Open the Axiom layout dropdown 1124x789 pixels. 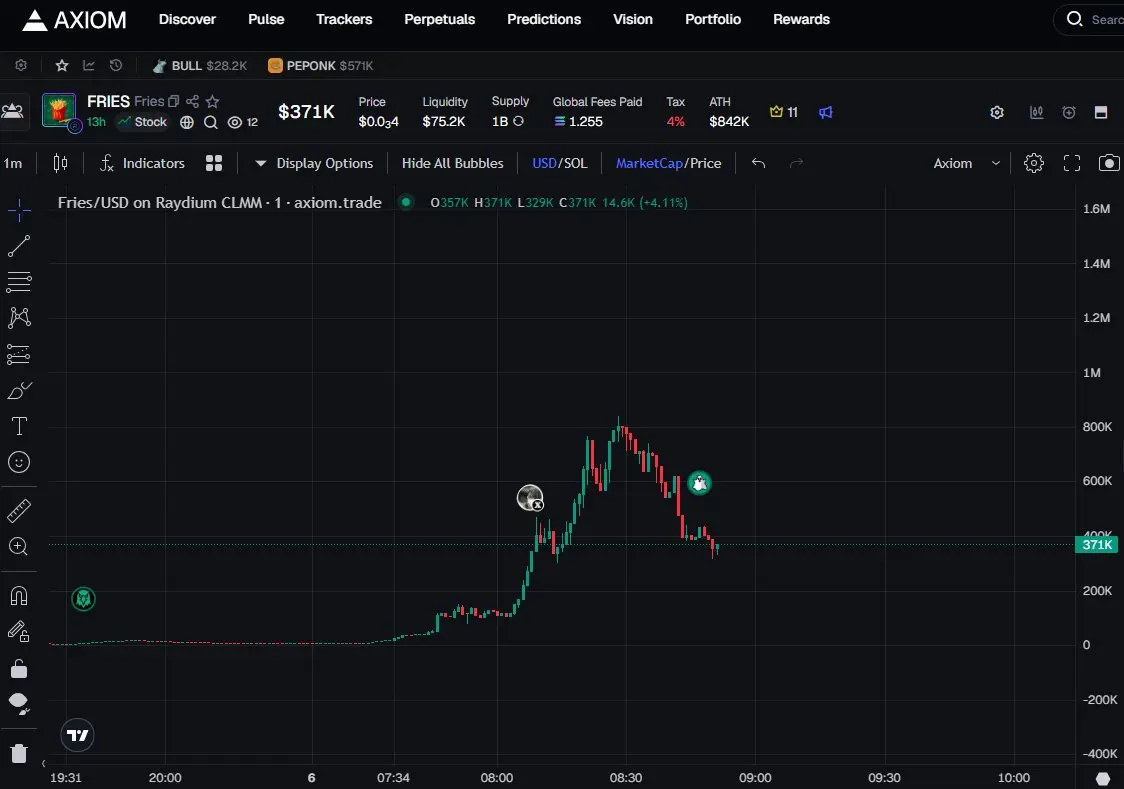[966, 163]
